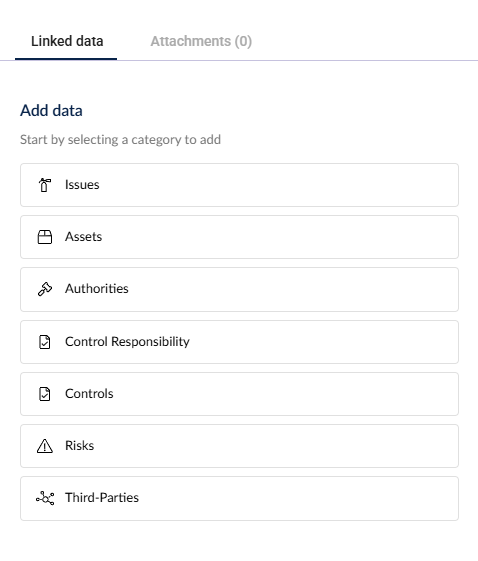The width and height of the screenshot is (478, 561).
Task: Click the 'Start by selecting a category' hint
Action: [120, 140]
